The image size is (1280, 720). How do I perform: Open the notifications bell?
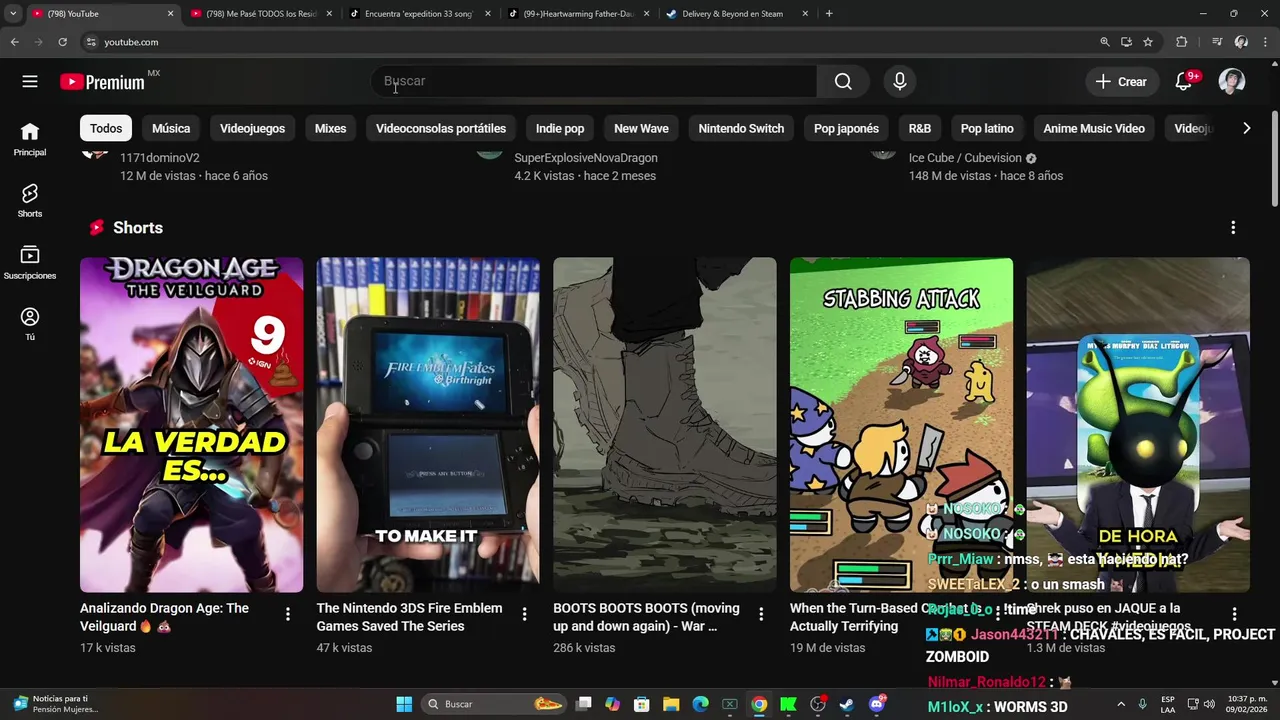coord(1183,82)
